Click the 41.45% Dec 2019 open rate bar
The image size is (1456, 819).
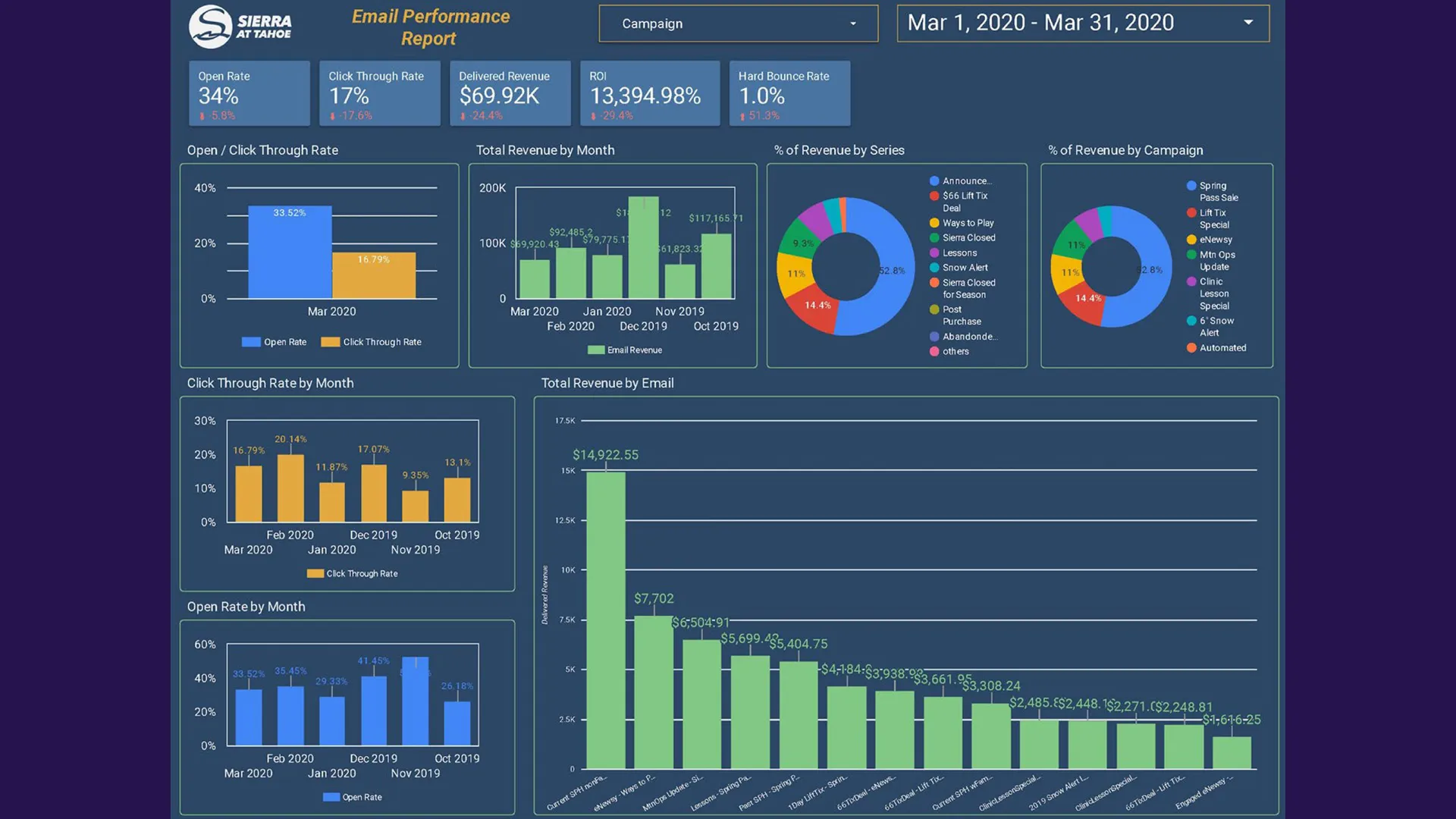374,711
